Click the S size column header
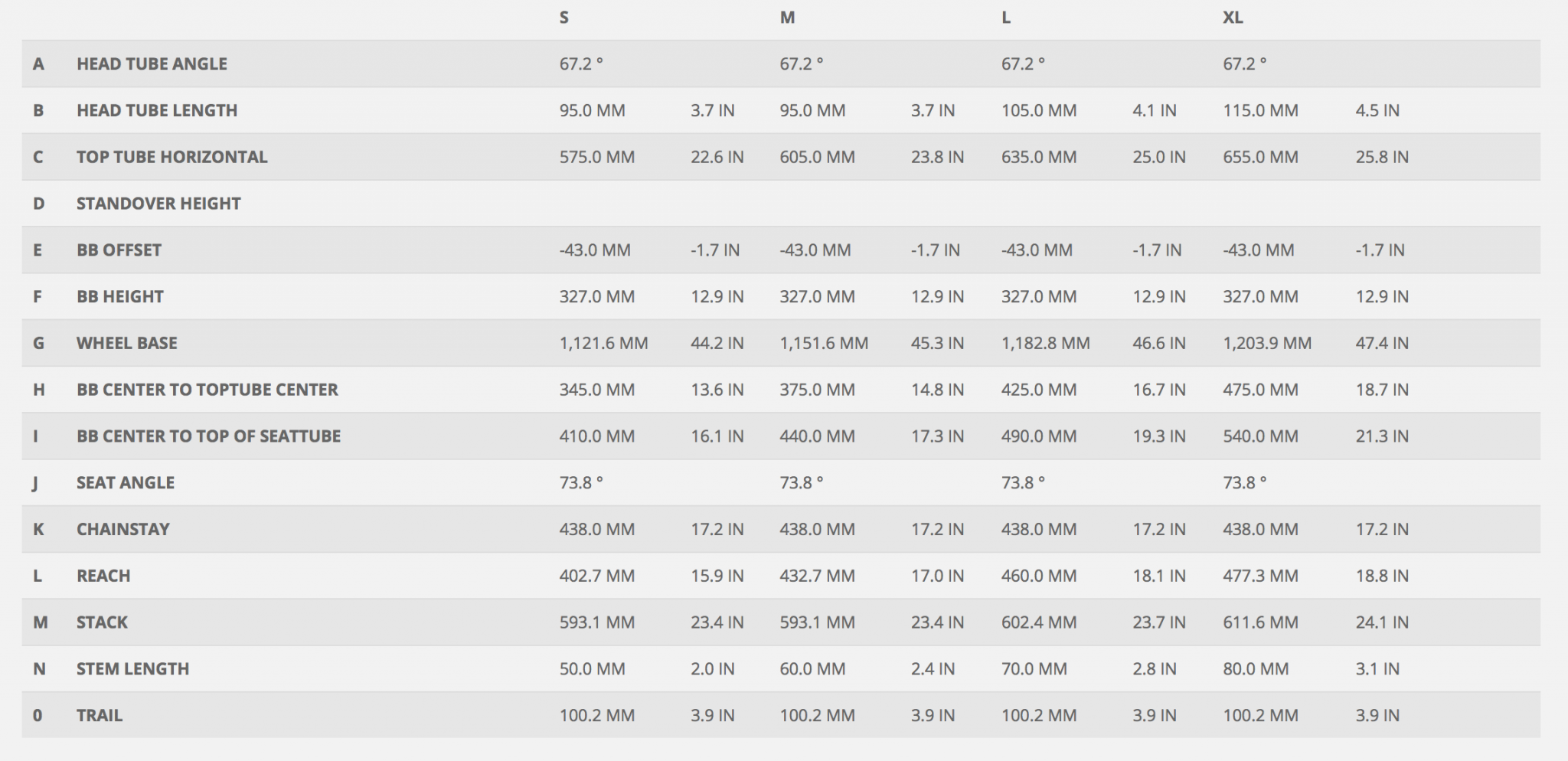This screenshot has height=761, width=1568. click(x=564, y=18)
